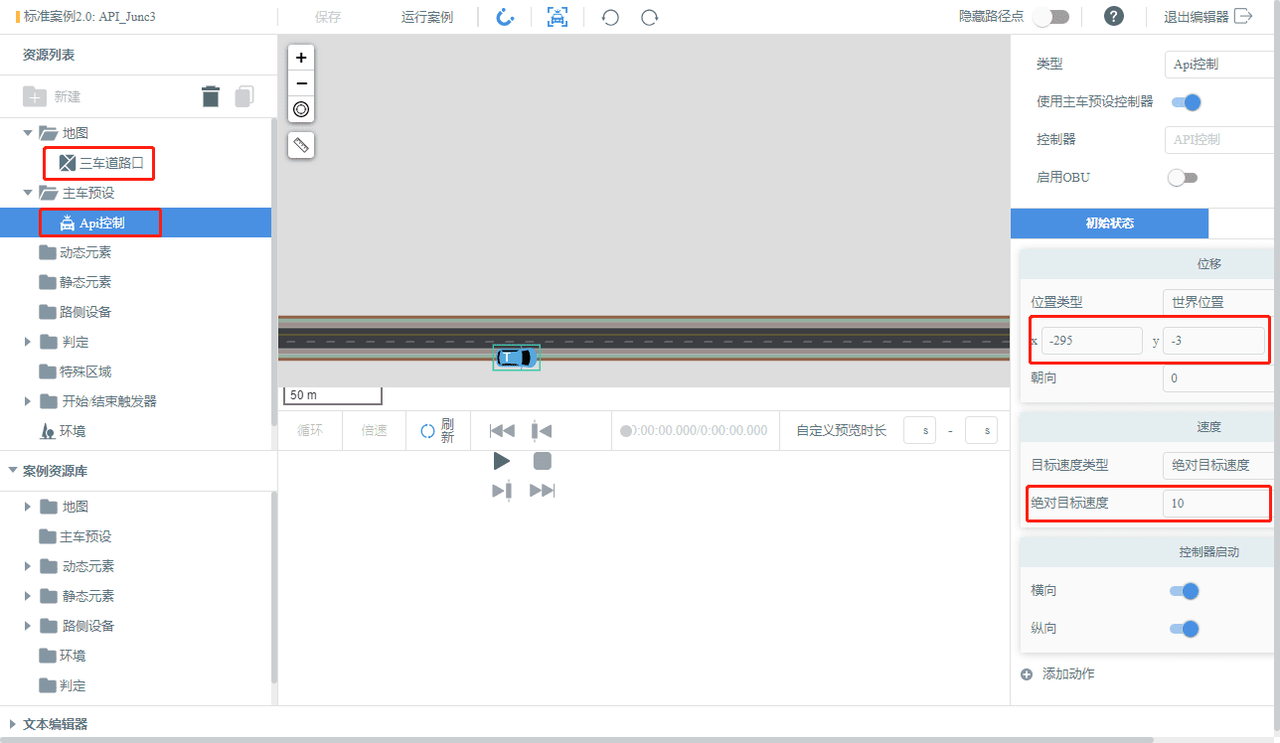
Task: Click the zoom out minus button on map
Action: click(x=301, y=83)
